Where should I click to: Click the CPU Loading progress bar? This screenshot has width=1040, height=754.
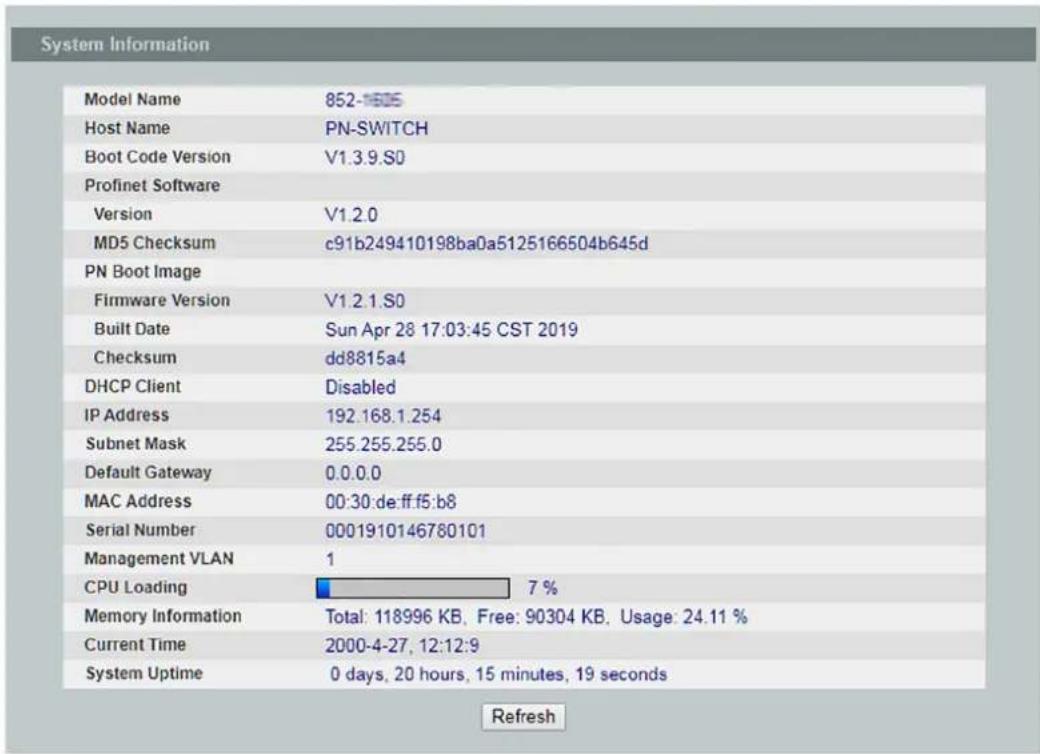[413, 588]
